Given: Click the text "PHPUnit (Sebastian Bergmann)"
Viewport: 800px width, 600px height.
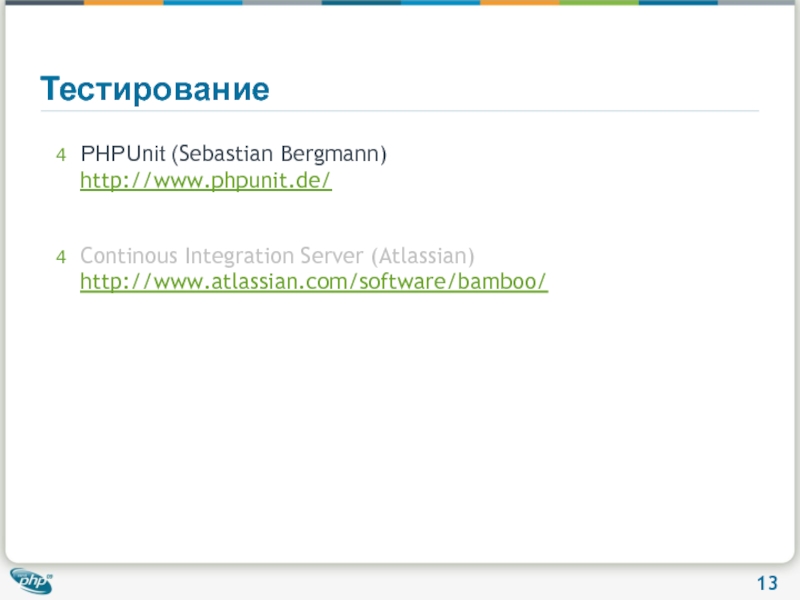Looking at the screenshot, I should (234, 154).
